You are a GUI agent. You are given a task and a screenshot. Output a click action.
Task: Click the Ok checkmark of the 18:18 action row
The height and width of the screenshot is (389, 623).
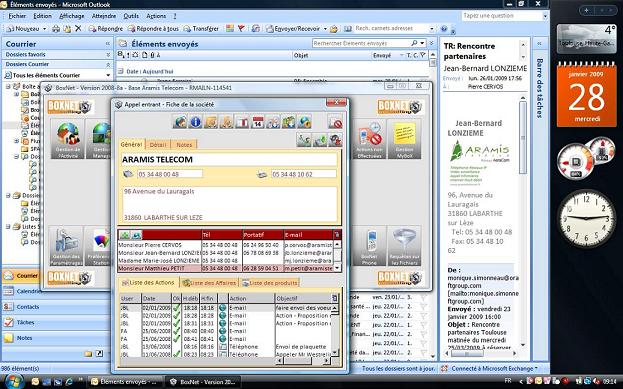pos(176,308)
